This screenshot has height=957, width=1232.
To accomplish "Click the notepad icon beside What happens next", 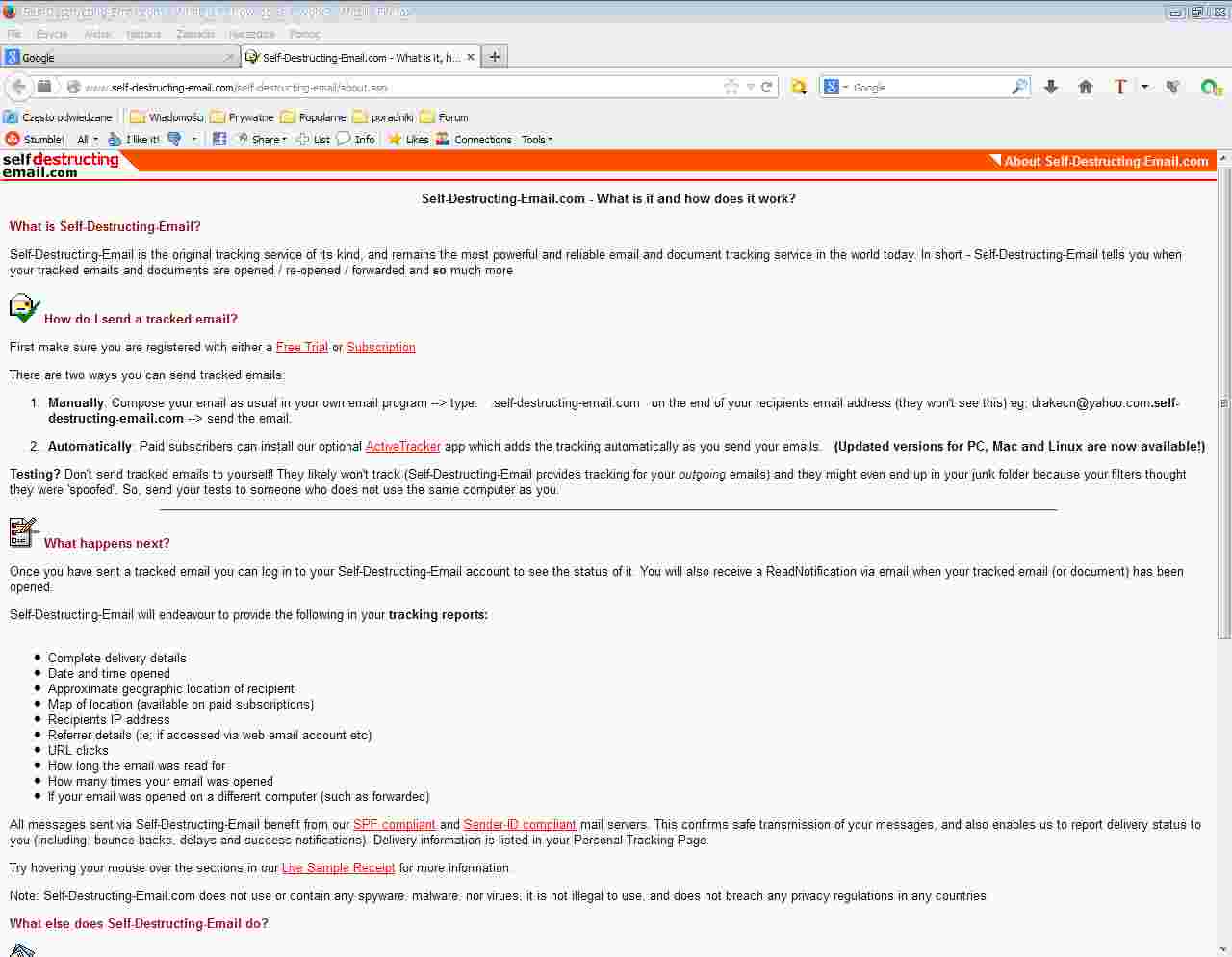I will 23,532.
